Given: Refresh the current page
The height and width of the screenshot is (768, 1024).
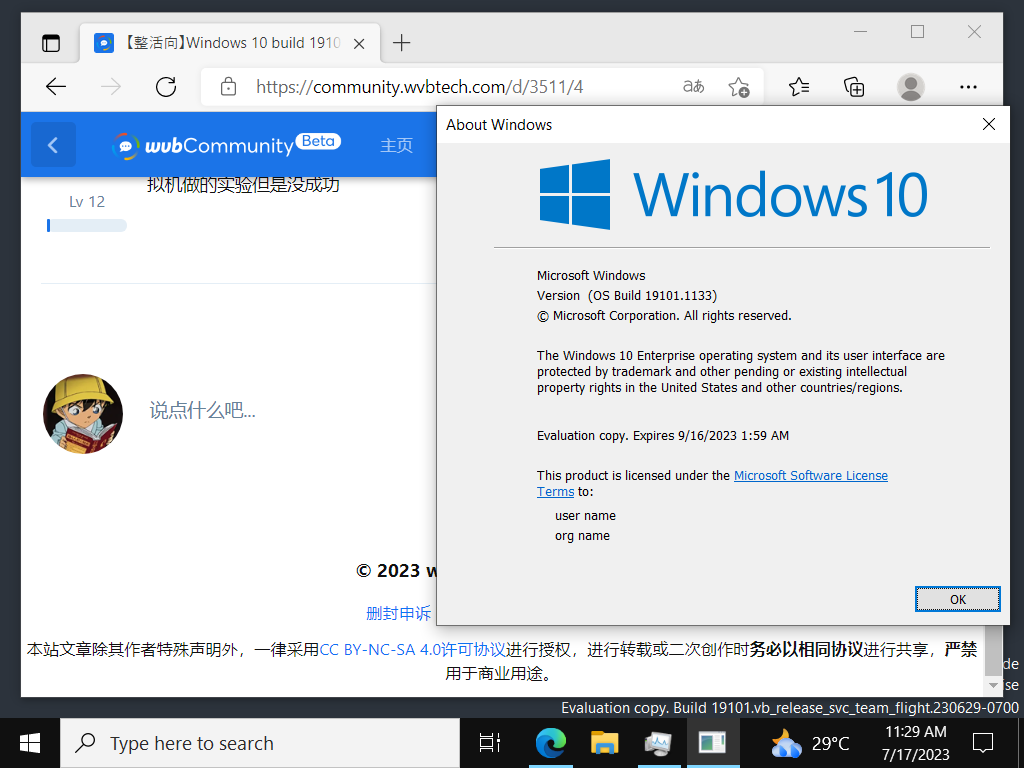Looking at the screenshot, I should tap(166, 87).
